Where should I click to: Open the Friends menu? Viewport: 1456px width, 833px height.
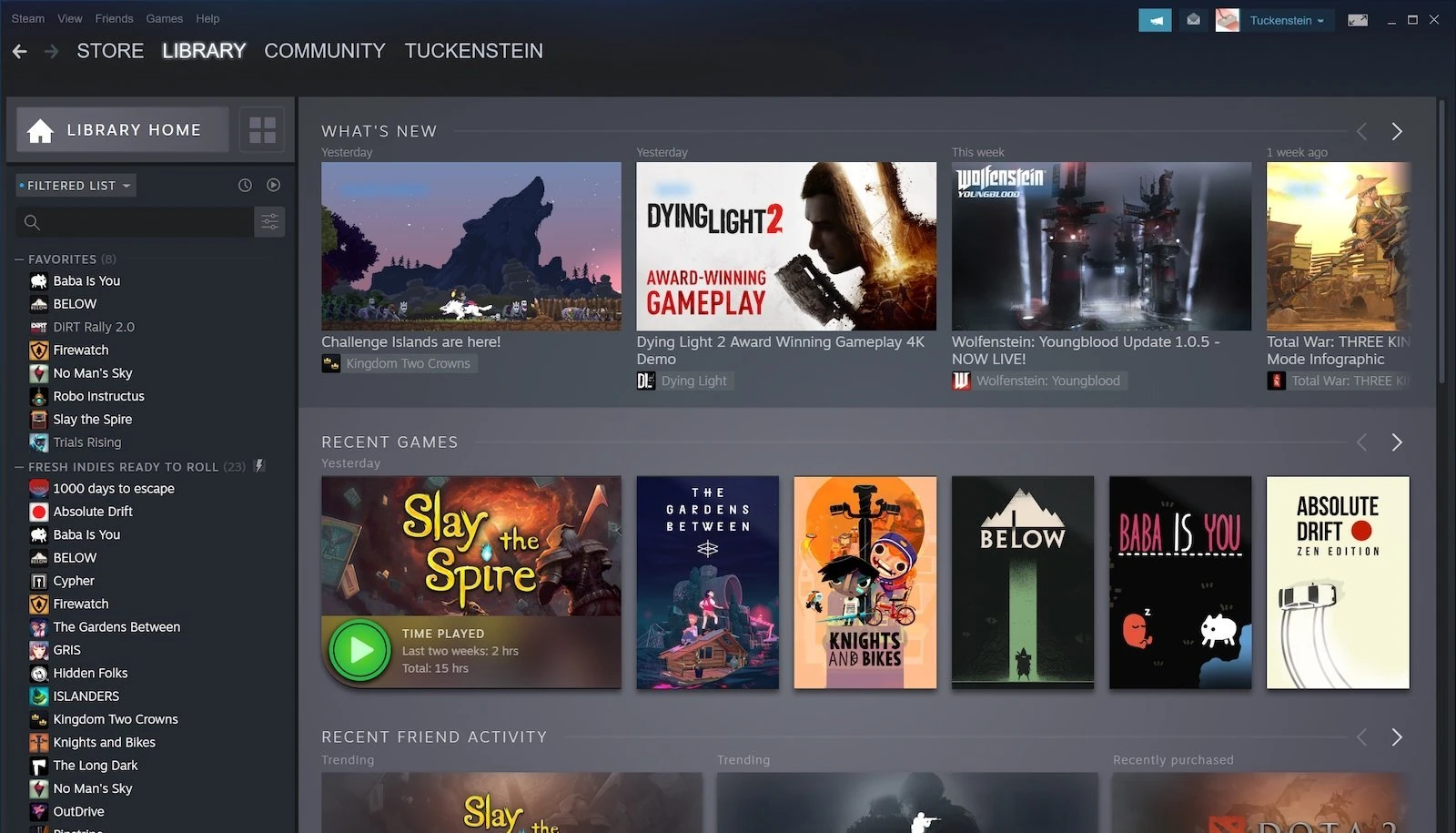pyautogui.click(x=113, y=17)
